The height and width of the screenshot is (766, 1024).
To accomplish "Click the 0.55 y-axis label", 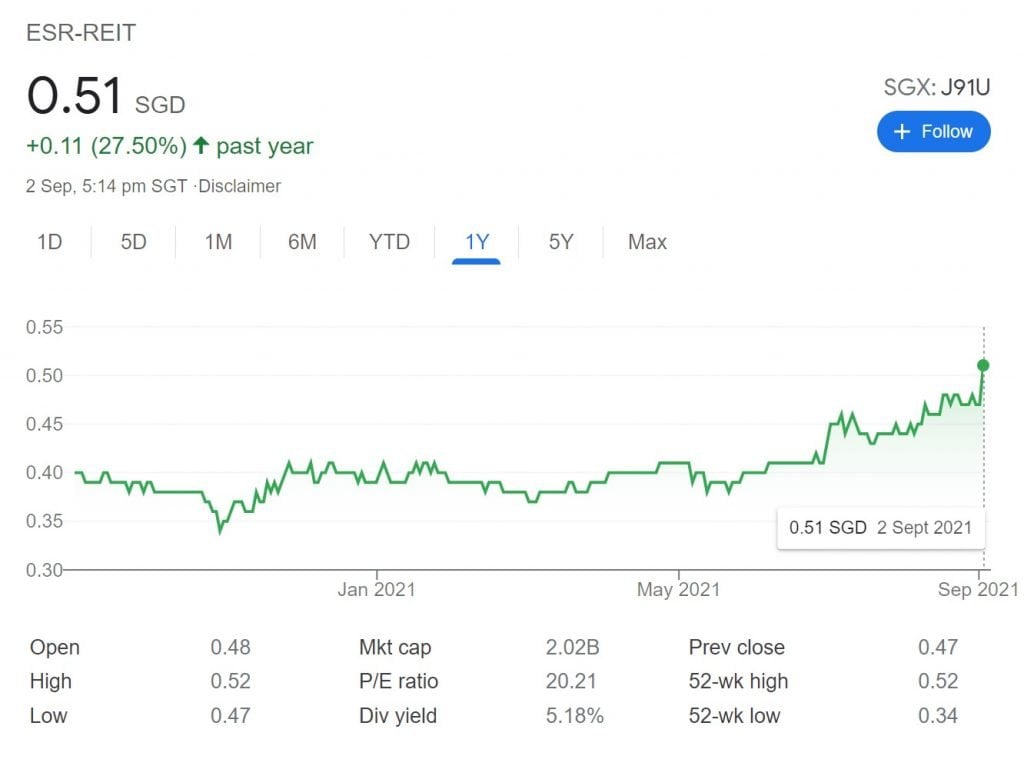I will (44, 327).
